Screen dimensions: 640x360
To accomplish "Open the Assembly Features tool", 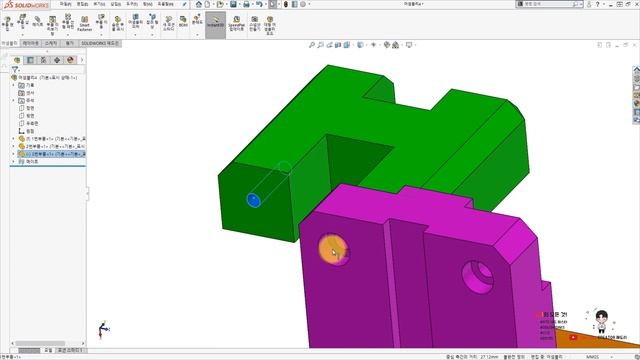I will 135,22.
